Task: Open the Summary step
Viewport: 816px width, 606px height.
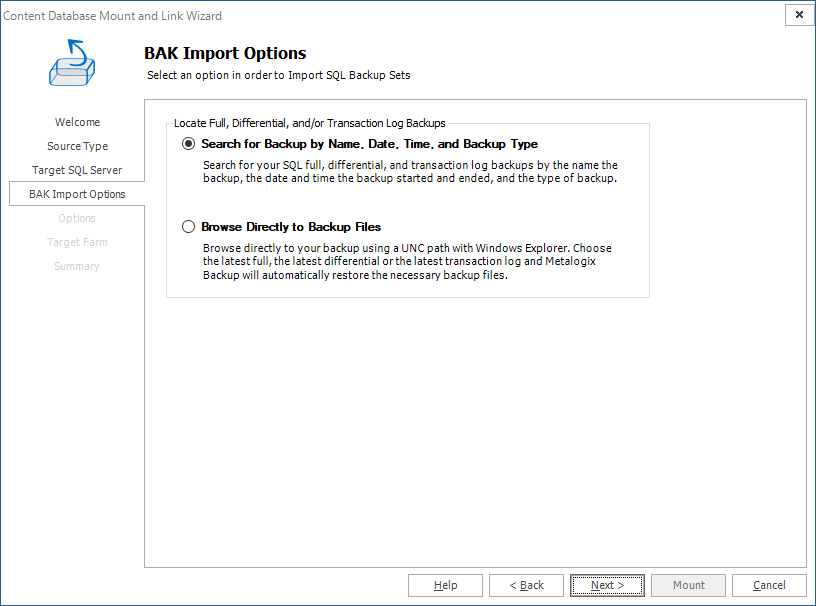Action: 77,266
